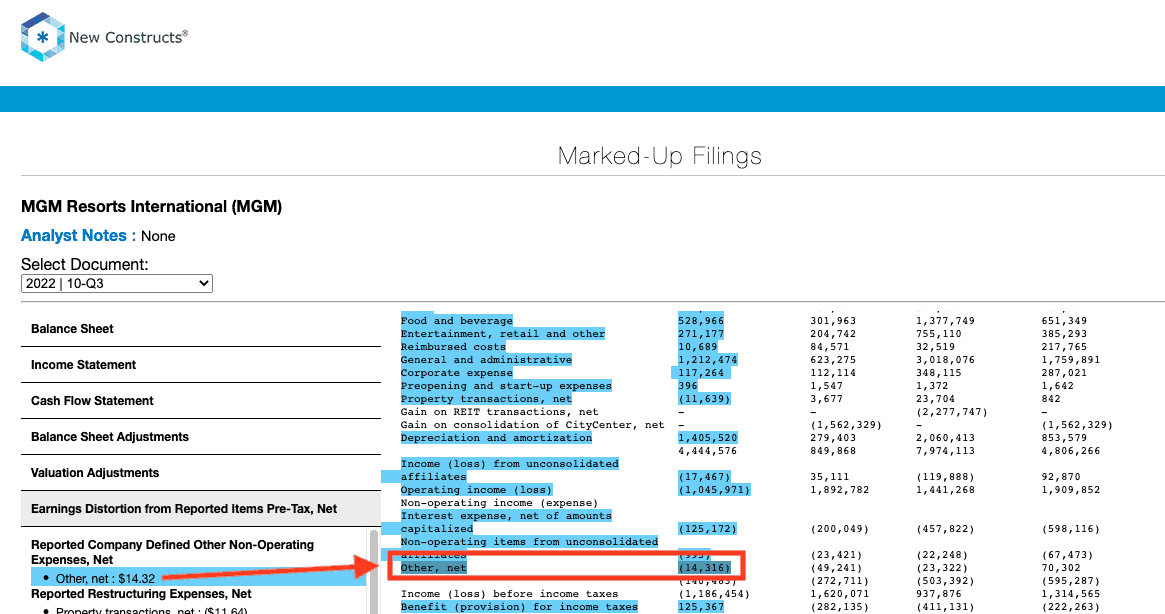This screenshot has height=614, width=1165.
Task: Click the highlighted value 125,367
Action: (701, 607)
